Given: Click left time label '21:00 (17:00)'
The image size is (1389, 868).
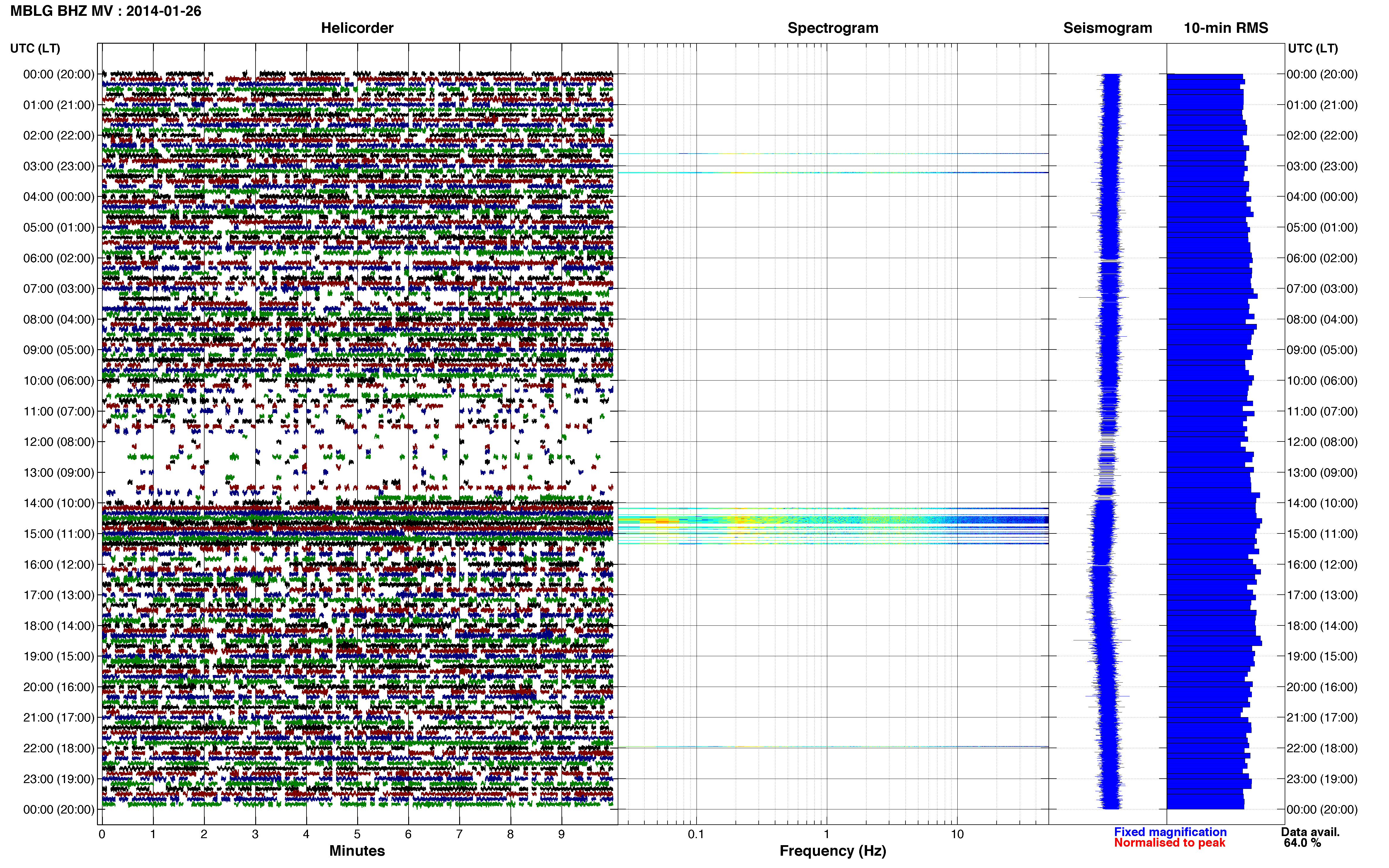Looking at the screenshot, I should [59, 718].
